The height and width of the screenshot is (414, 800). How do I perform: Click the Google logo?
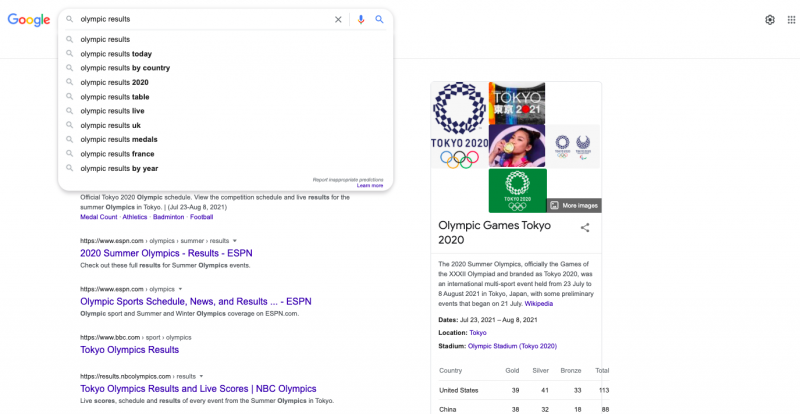29,19
